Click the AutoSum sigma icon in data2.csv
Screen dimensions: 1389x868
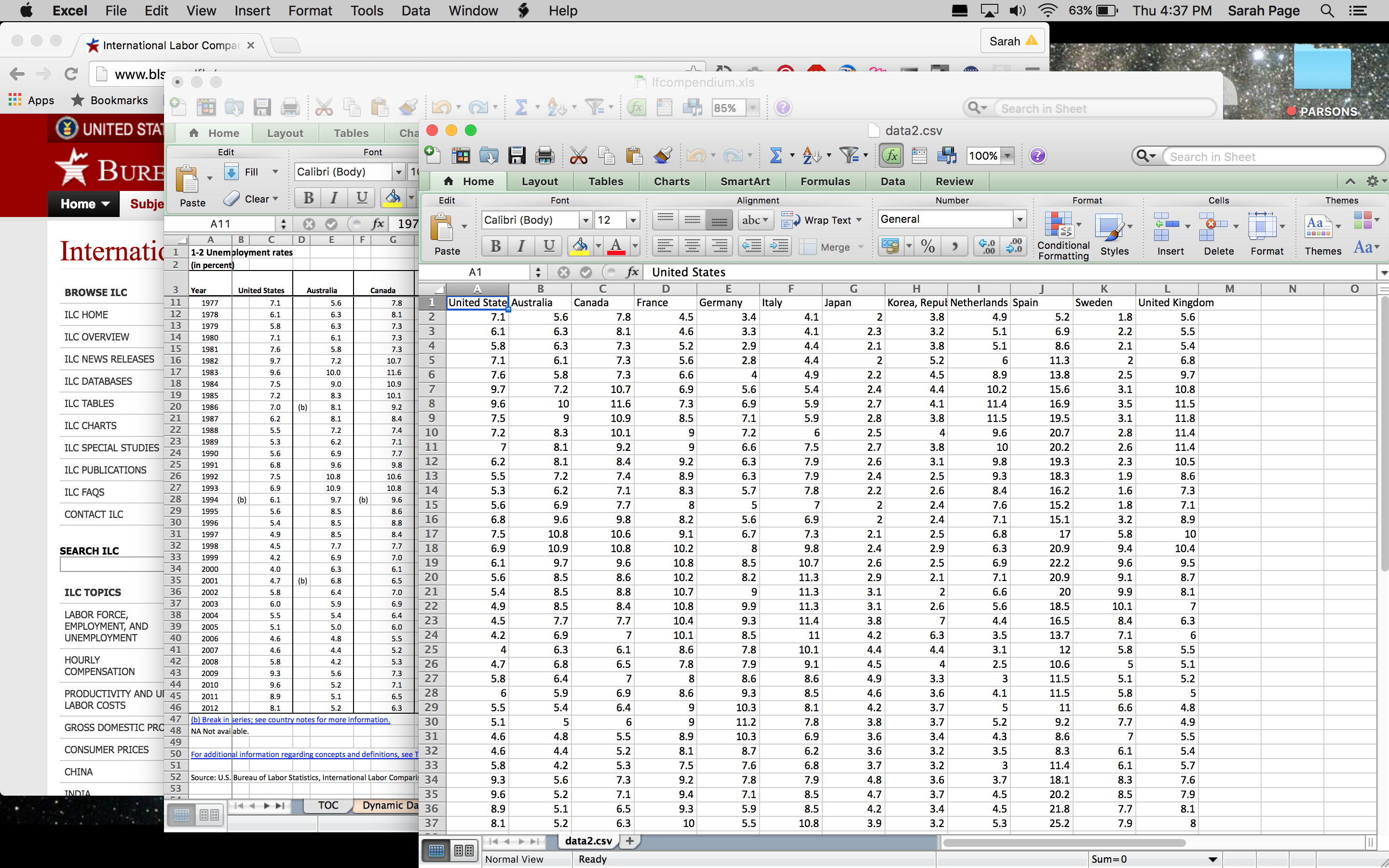(776, 155)
